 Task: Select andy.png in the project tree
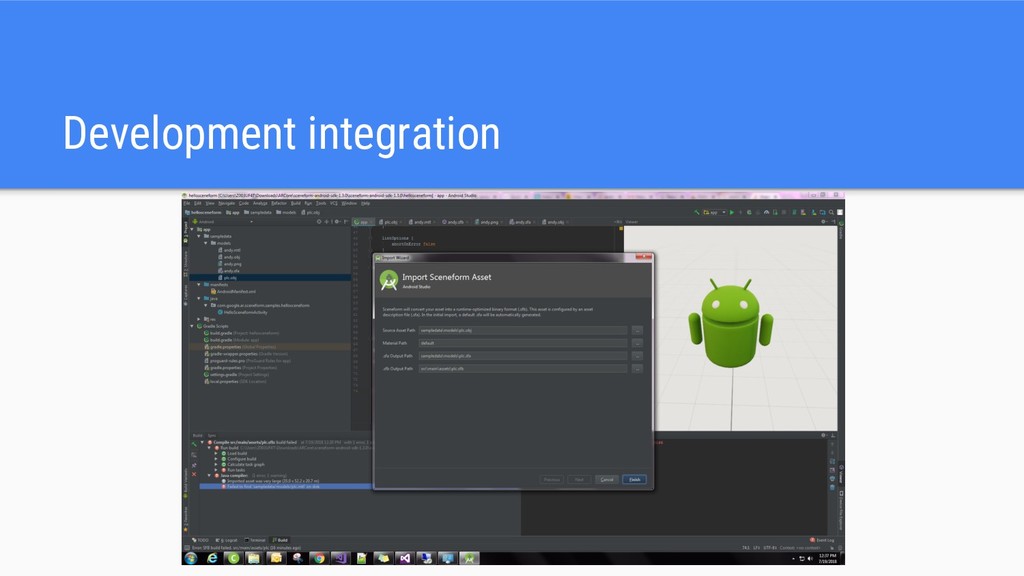click(x=232, y=264)
